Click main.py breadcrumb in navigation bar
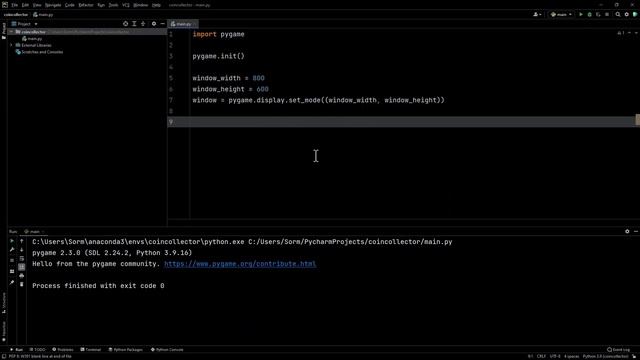Image resolution: width=640 pixels, height=360 pixels. 43,14
